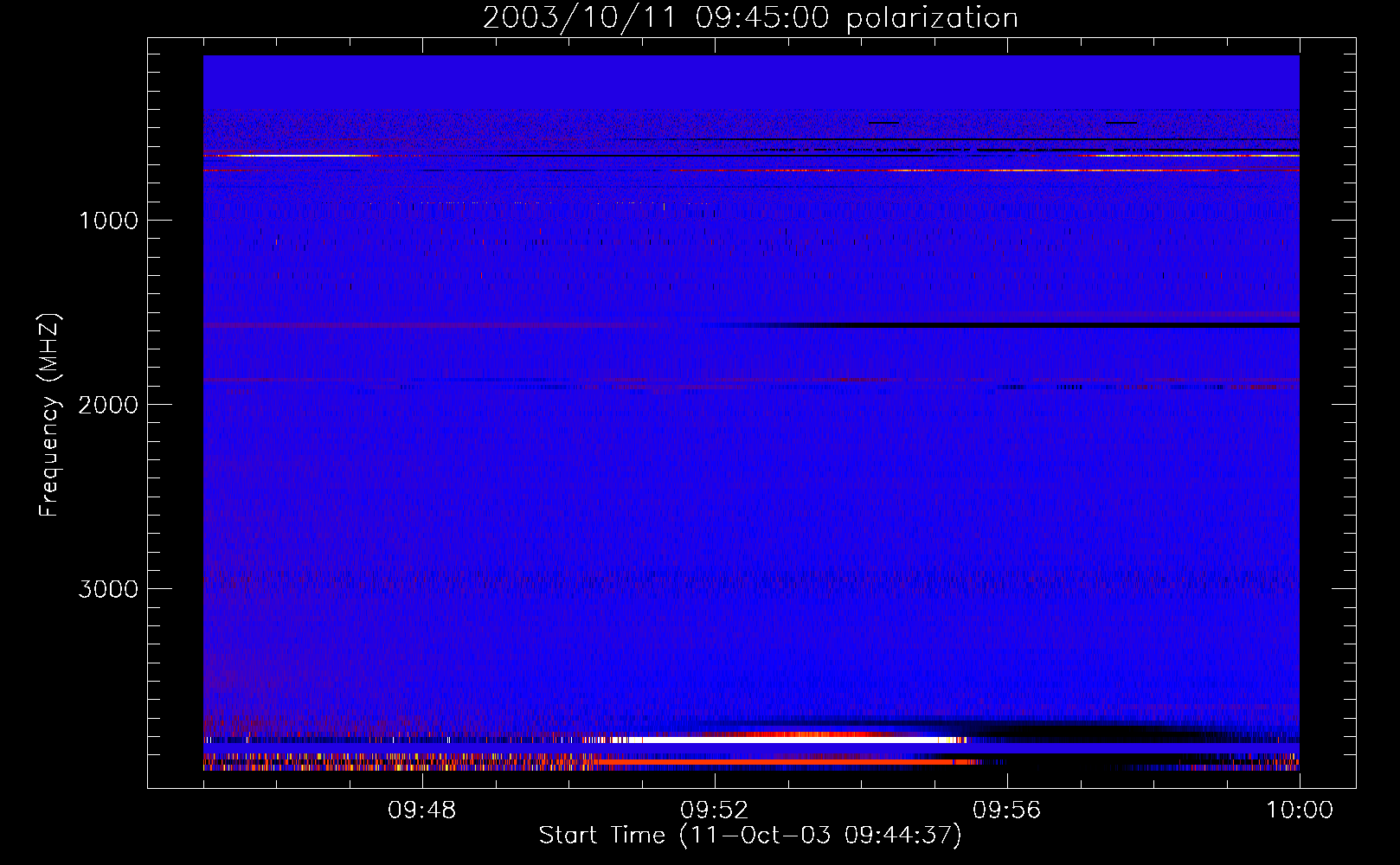Click the 3000 frequency tick label
Viewport: 1400px width, 865px height.
[108, 589]
